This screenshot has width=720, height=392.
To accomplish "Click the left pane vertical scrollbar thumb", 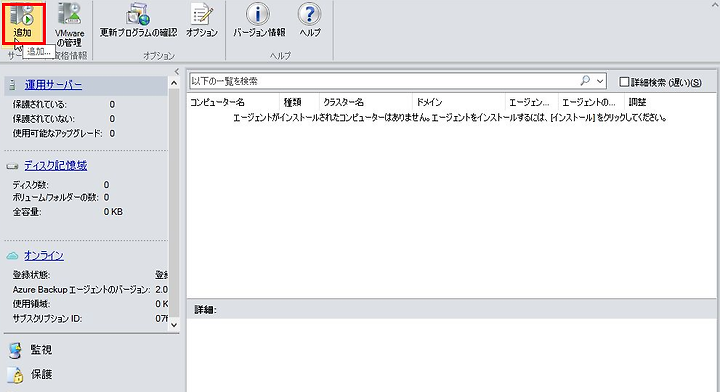I will click(x=174, y=202).
